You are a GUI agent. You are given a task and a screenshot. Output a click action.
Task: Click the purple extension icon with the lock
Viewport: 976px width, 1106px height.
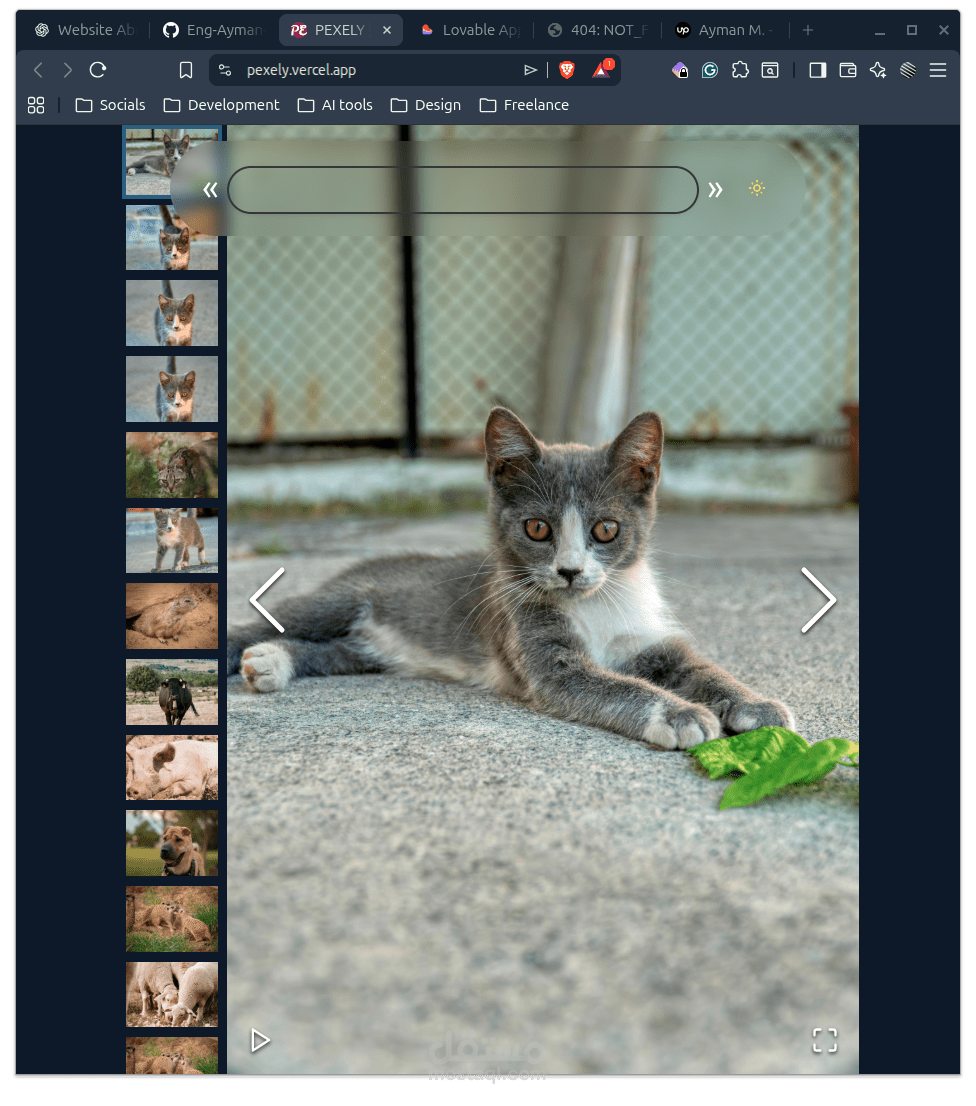pyautogui.click(x=680, y=70)
